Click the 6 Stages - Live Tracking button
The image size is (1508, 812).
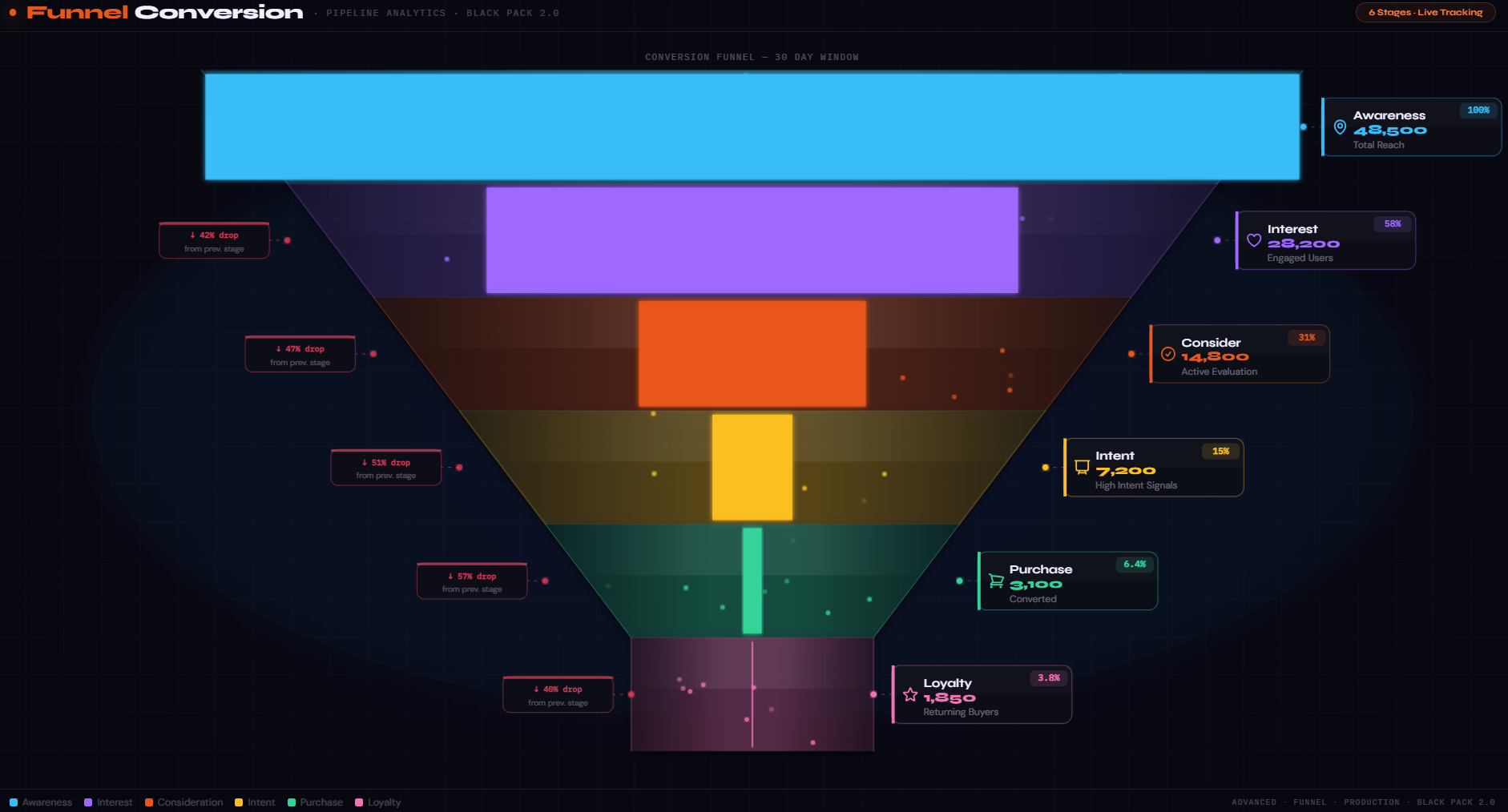point(1425,12)
